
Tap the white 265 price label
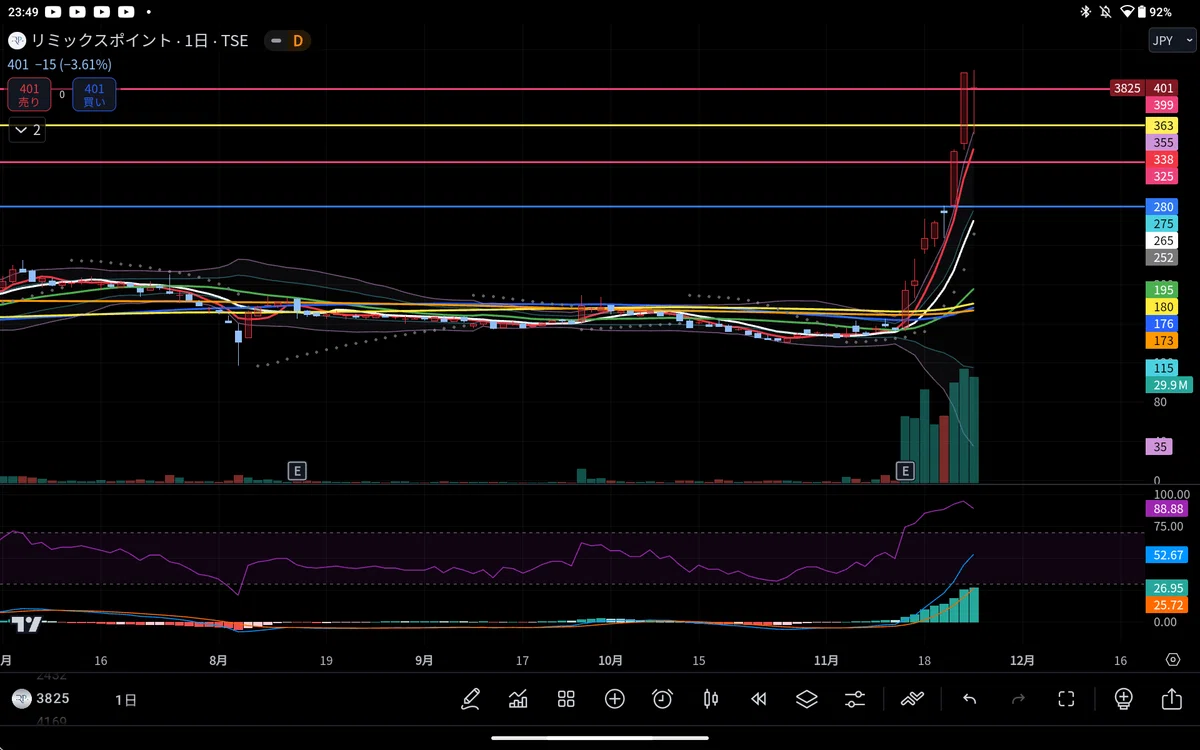point(1163,241)
